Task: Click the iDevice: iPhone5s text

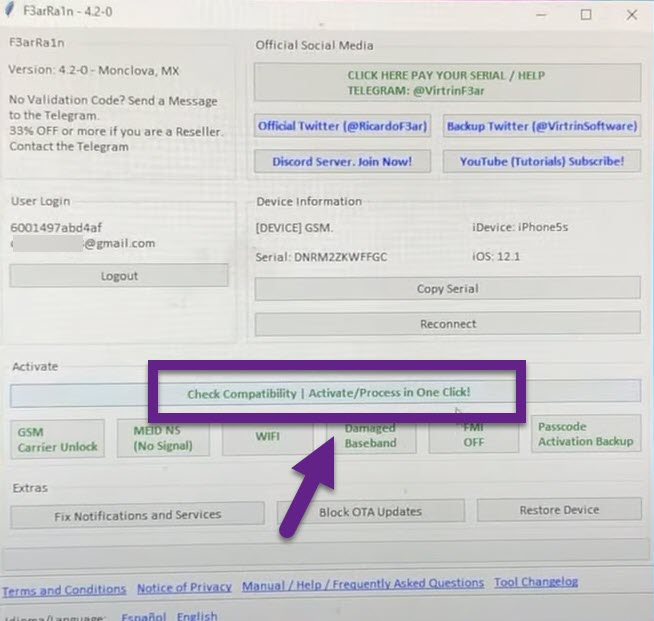Action: tap(520, 227)
